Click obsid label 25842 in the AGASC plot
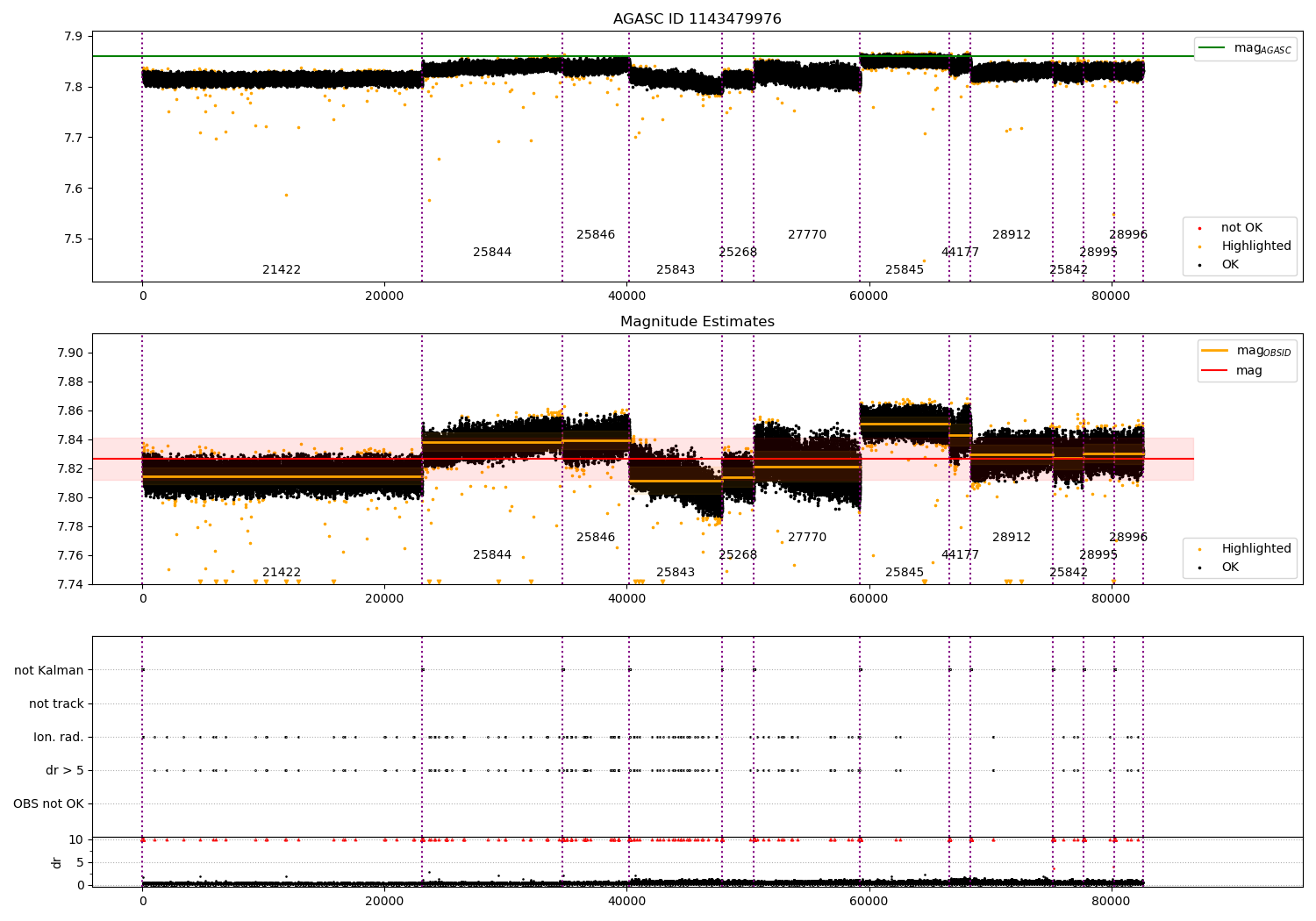Screen dimensions: 1316x921 click(x=1069, y=270)
